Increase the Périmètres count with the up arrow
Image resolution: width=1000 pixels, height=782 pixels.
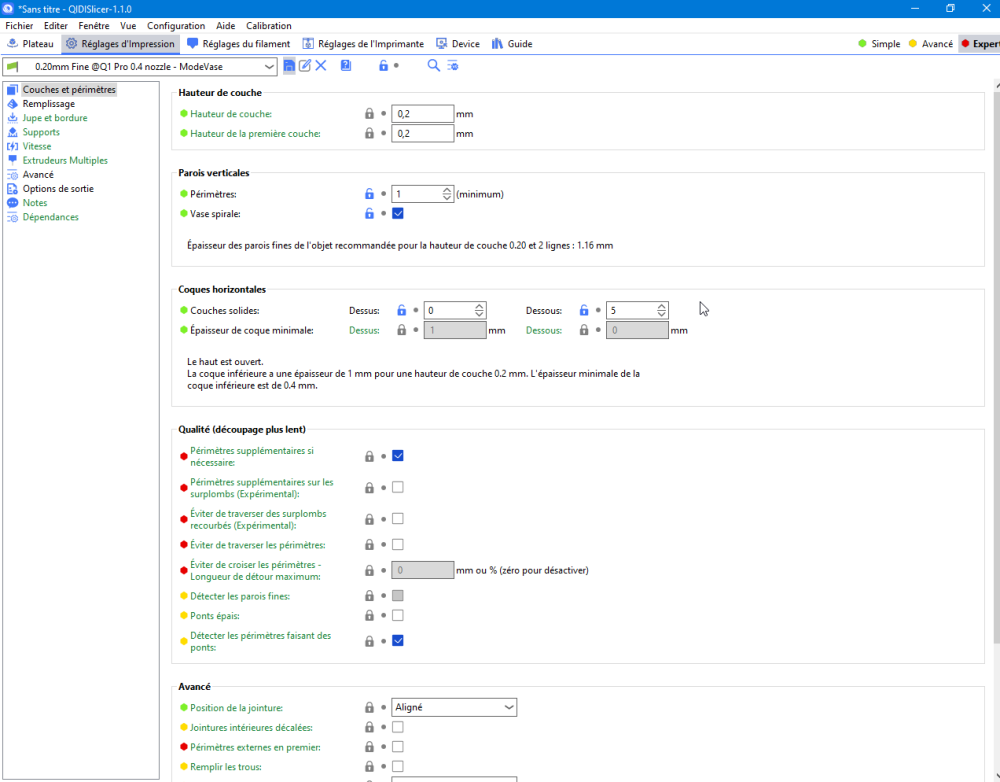point(447,190)
